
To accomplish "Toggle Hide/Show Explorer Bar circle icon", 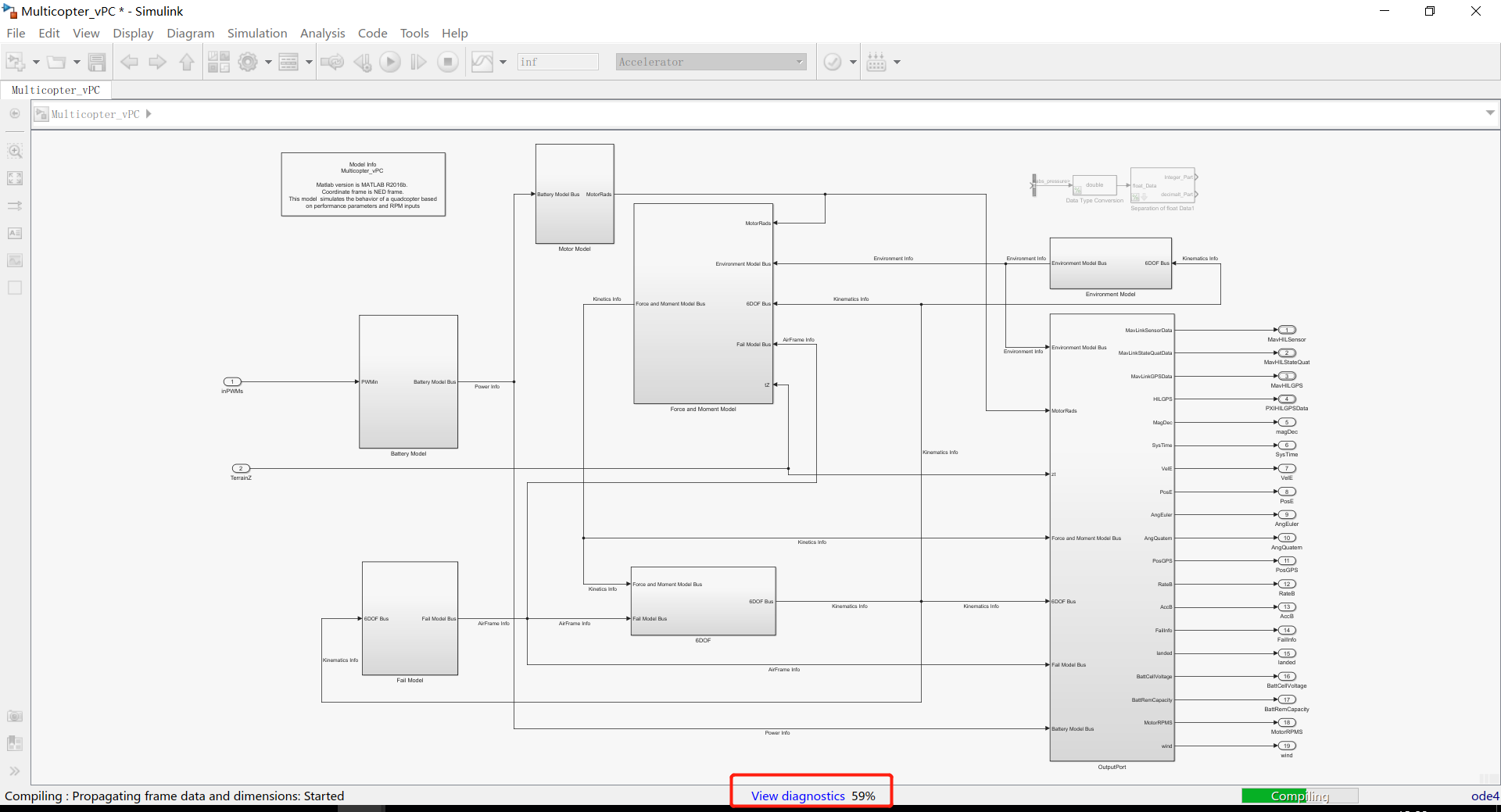I will click(15, 114).
